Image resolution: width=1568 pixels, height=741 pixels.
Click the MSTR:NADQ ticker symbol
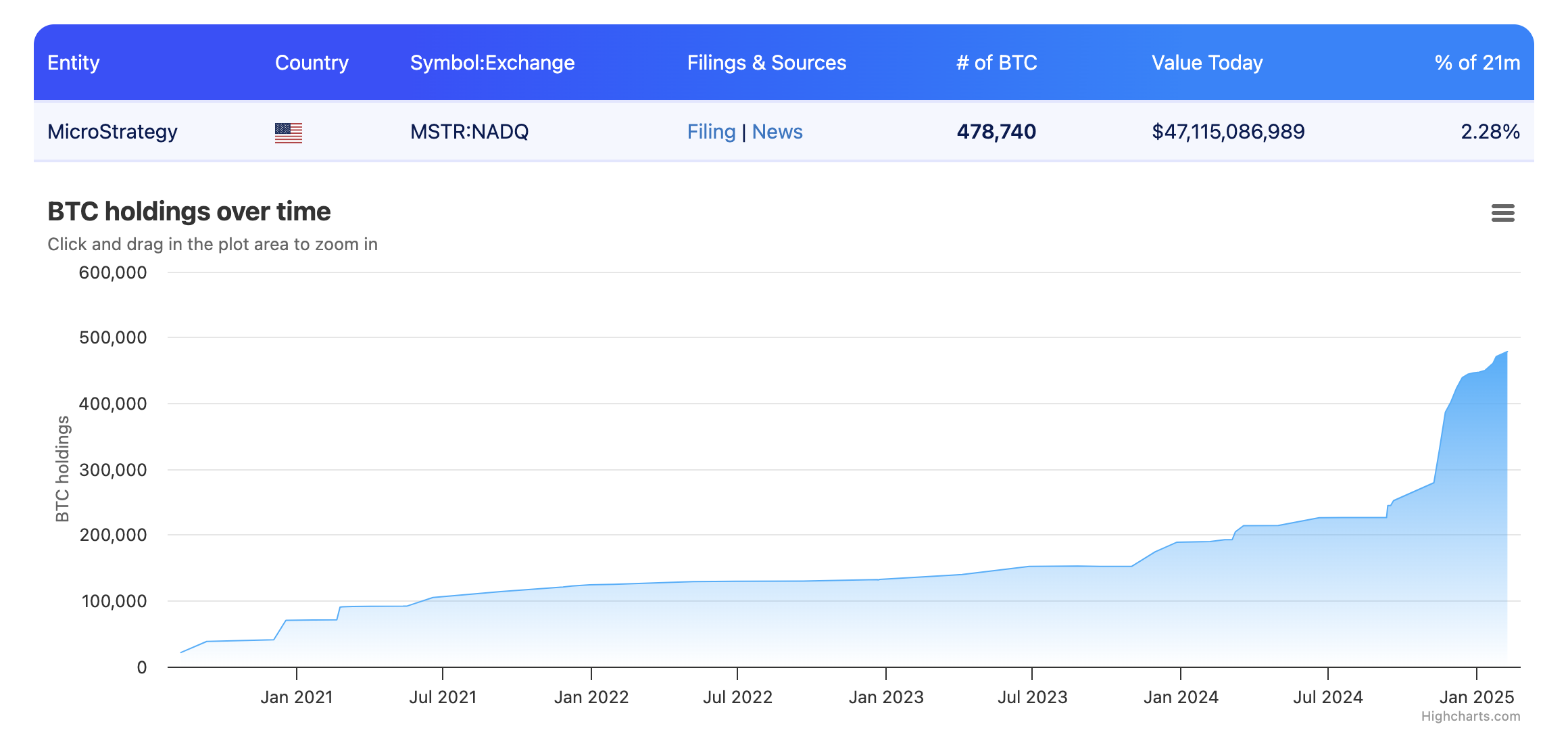click(469, 132)
